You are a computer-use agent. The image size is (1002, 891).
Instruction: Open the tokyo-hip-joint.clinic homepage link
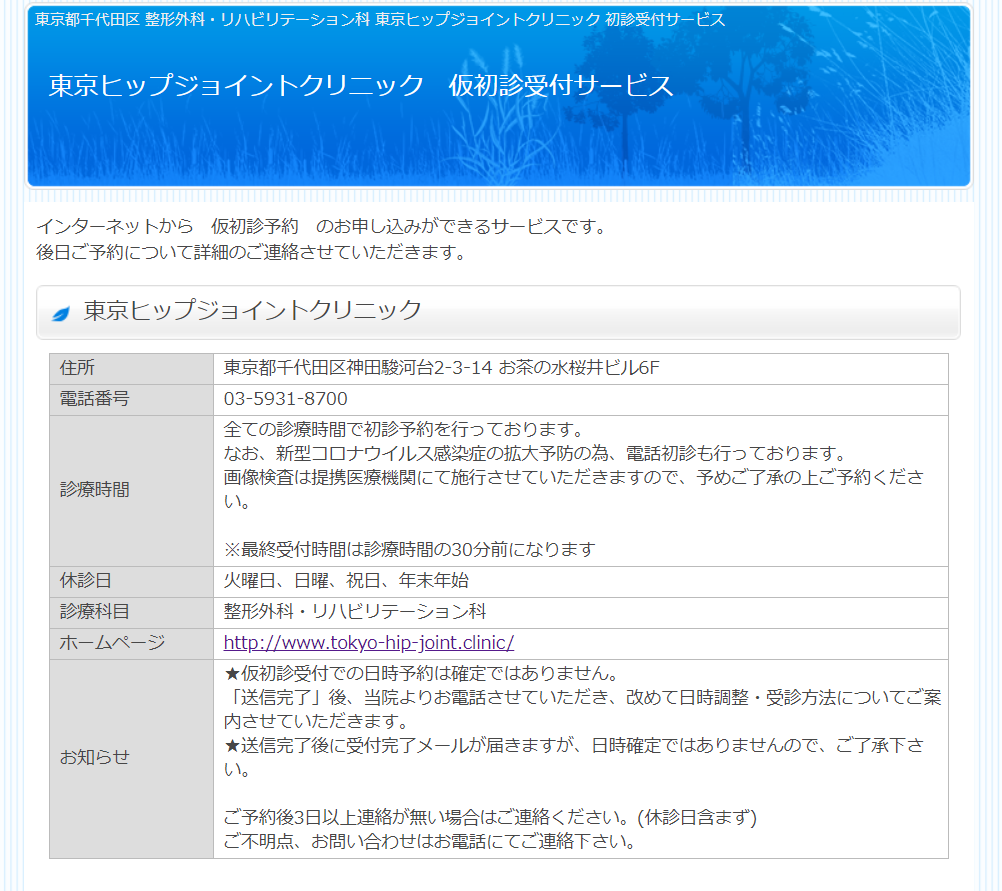point(369,642)
